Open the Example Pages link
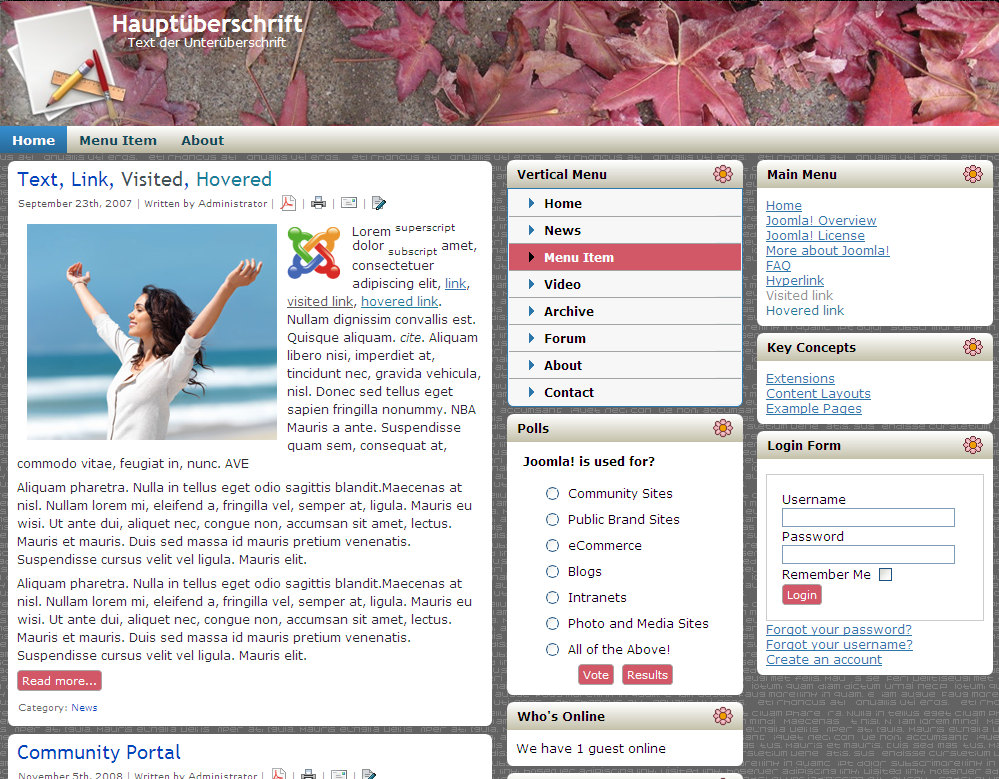This screenshot has width=999, height=779. [x=814, y=408]
